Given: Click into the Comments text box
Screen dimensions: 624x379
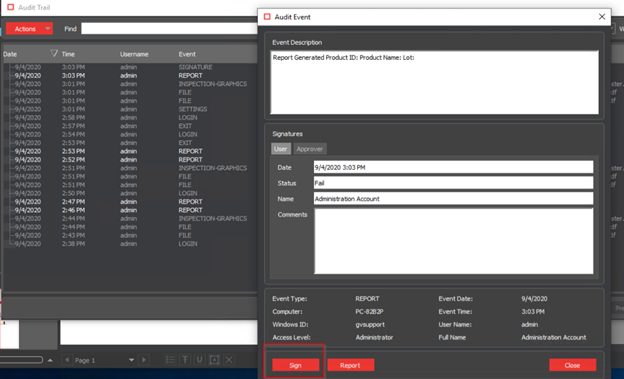Looking at the screenshot, I should pos(454,241).
